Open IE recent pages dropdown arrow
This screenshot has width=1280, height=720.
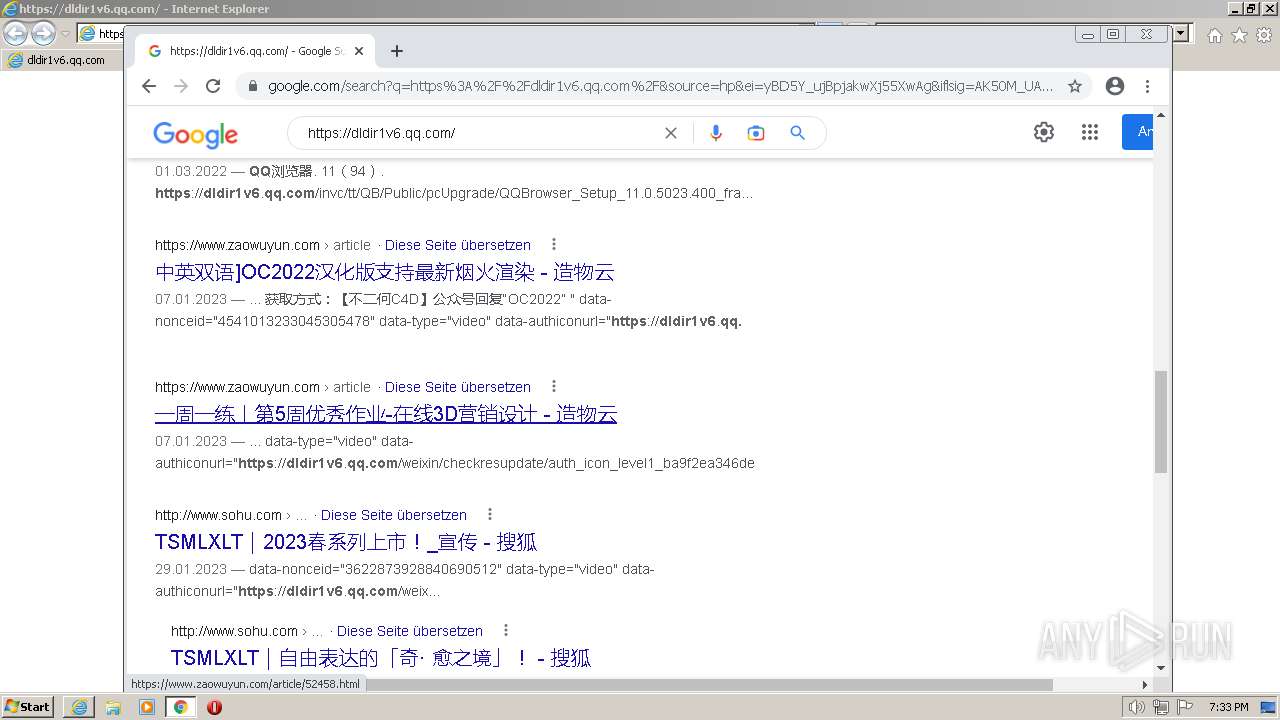click(65, 34)
